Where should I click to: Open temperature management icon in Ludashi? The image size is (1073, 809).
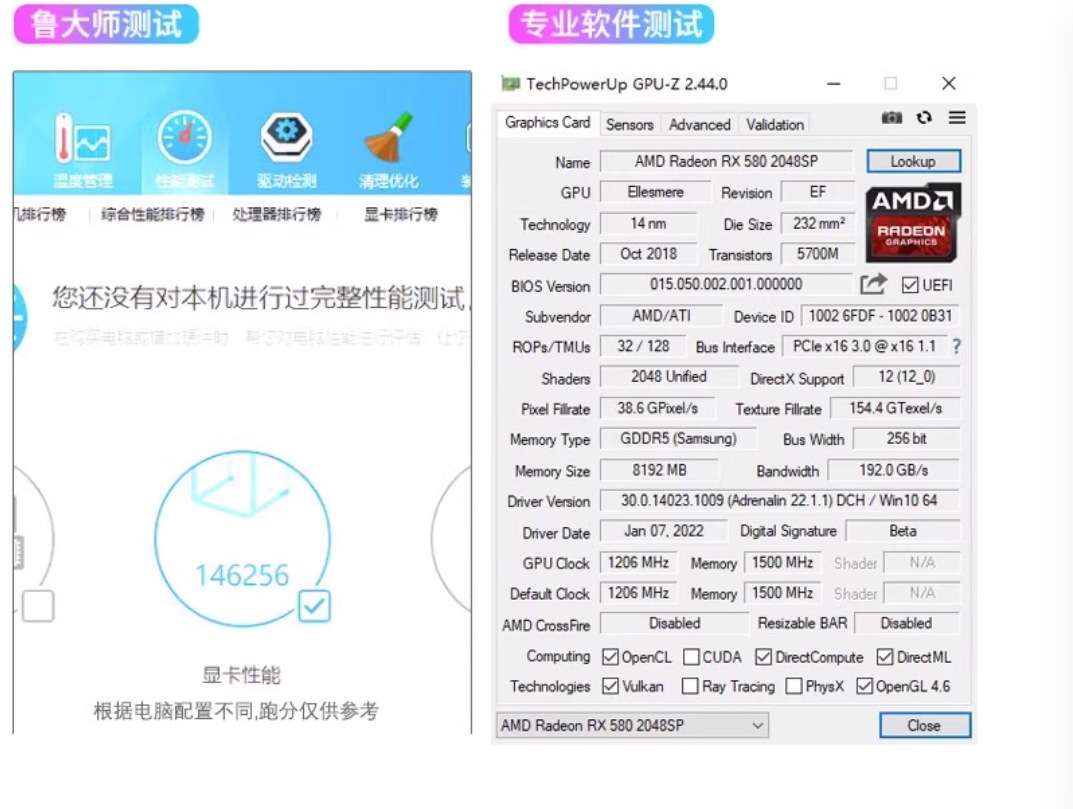(x=83, y=138)
